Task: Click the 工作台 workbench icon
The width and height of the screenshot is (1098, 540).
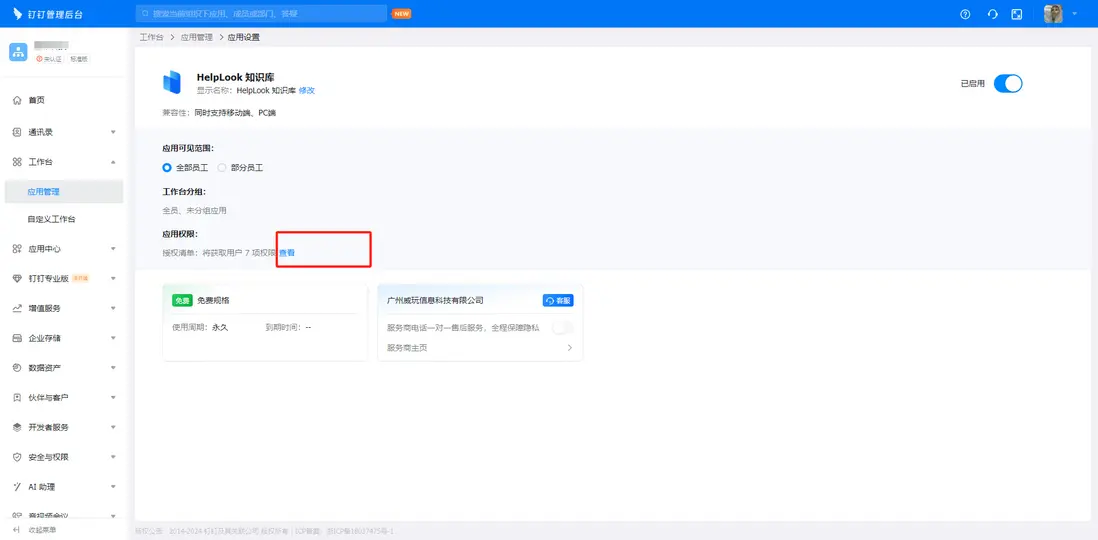Action: point(18,162)
